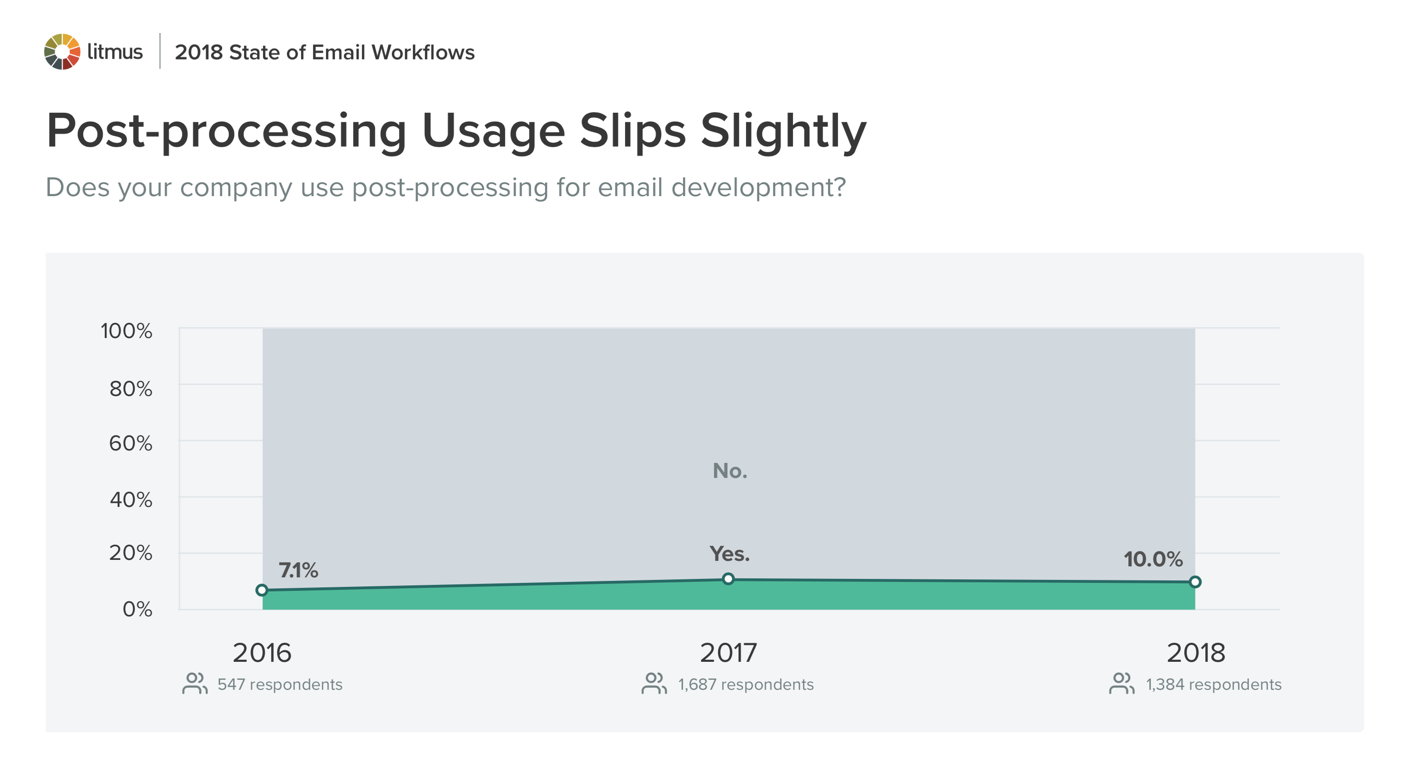
Task: Select the 2017 data point on the line
Action: [x=728, y=579]
